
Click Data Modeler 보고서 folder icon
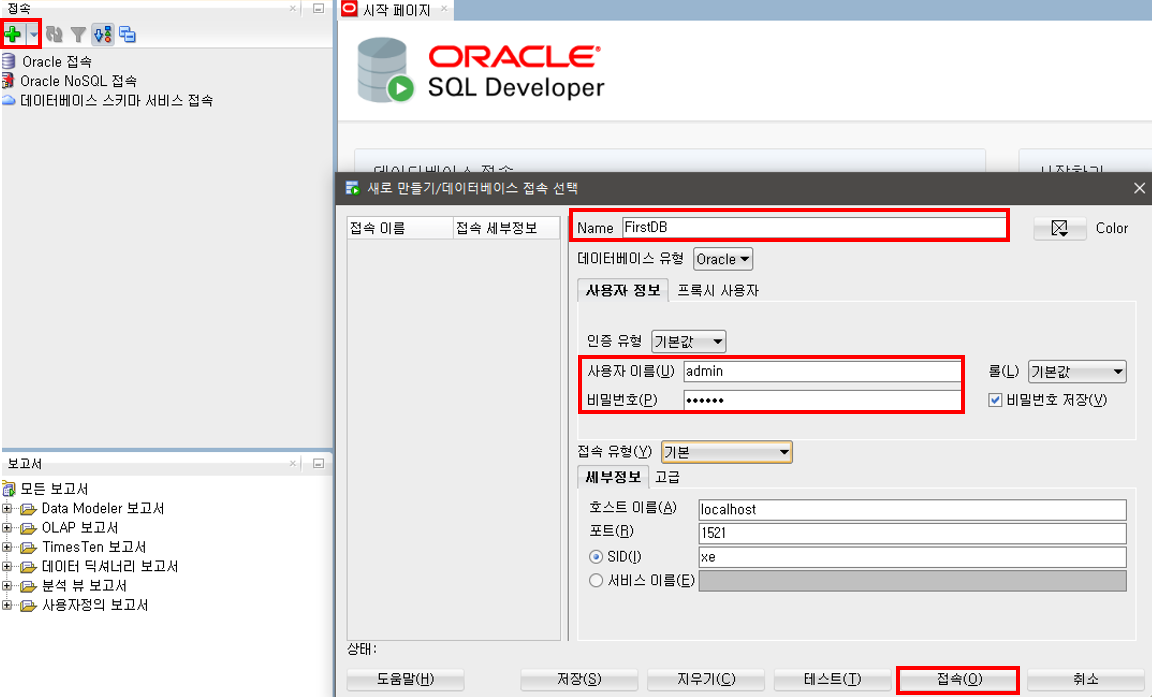coord(29,509)
